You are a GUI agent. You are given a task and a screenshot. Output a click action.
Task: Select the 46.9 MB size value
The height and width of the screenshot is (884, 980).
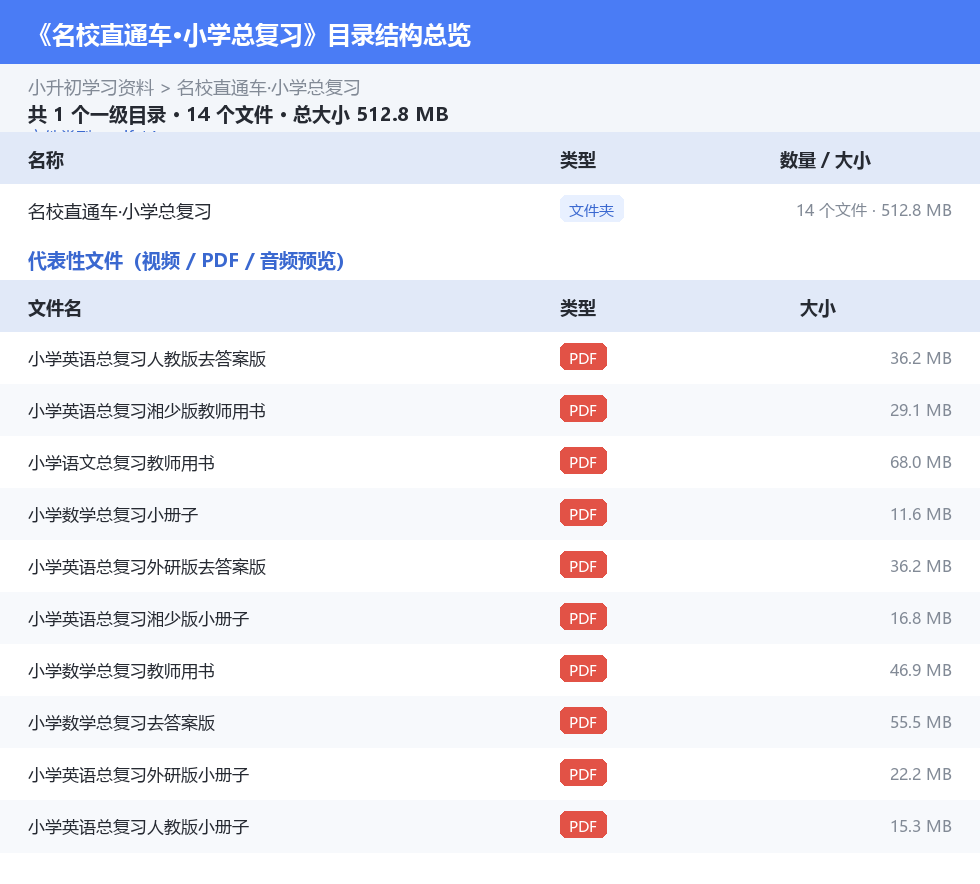pyautogui.click(x=921, y=670)
